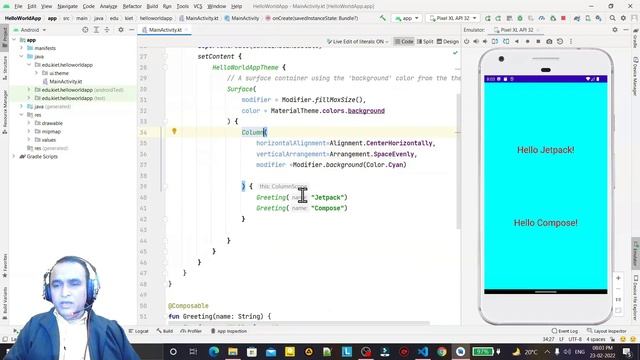
Task: Expand drawable folder
Action: [29, 123]
